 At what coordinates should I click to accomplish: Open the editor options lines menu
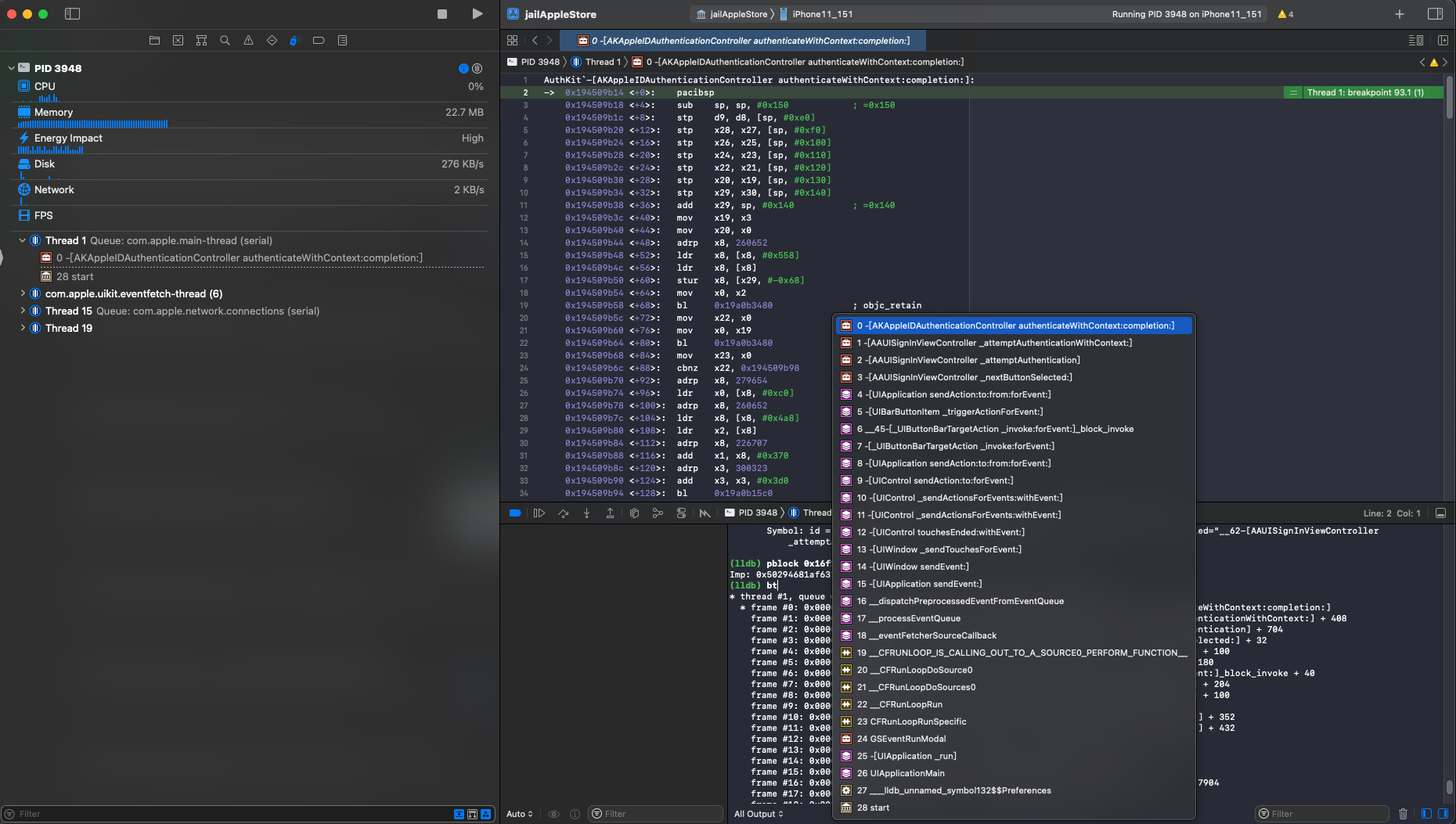(x=1416, y=41)
